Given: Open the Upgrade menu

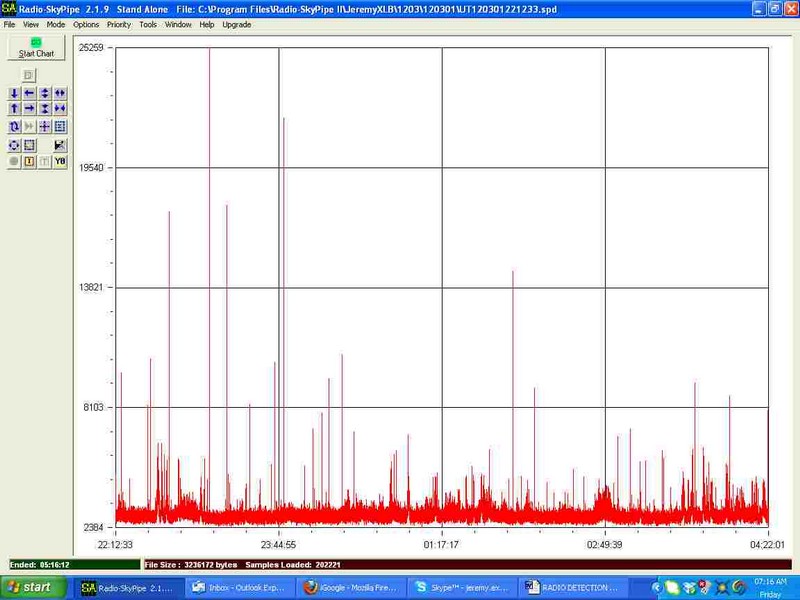Looking at the screenshot, I should [x=237, y=24].
